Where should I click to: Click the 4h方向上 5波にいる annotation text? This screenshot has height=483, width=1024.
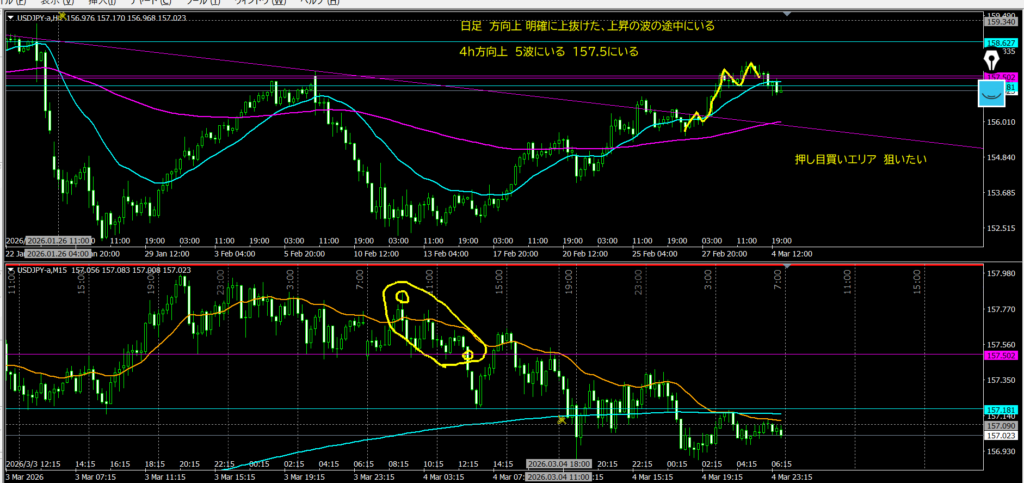click(542, 51)
